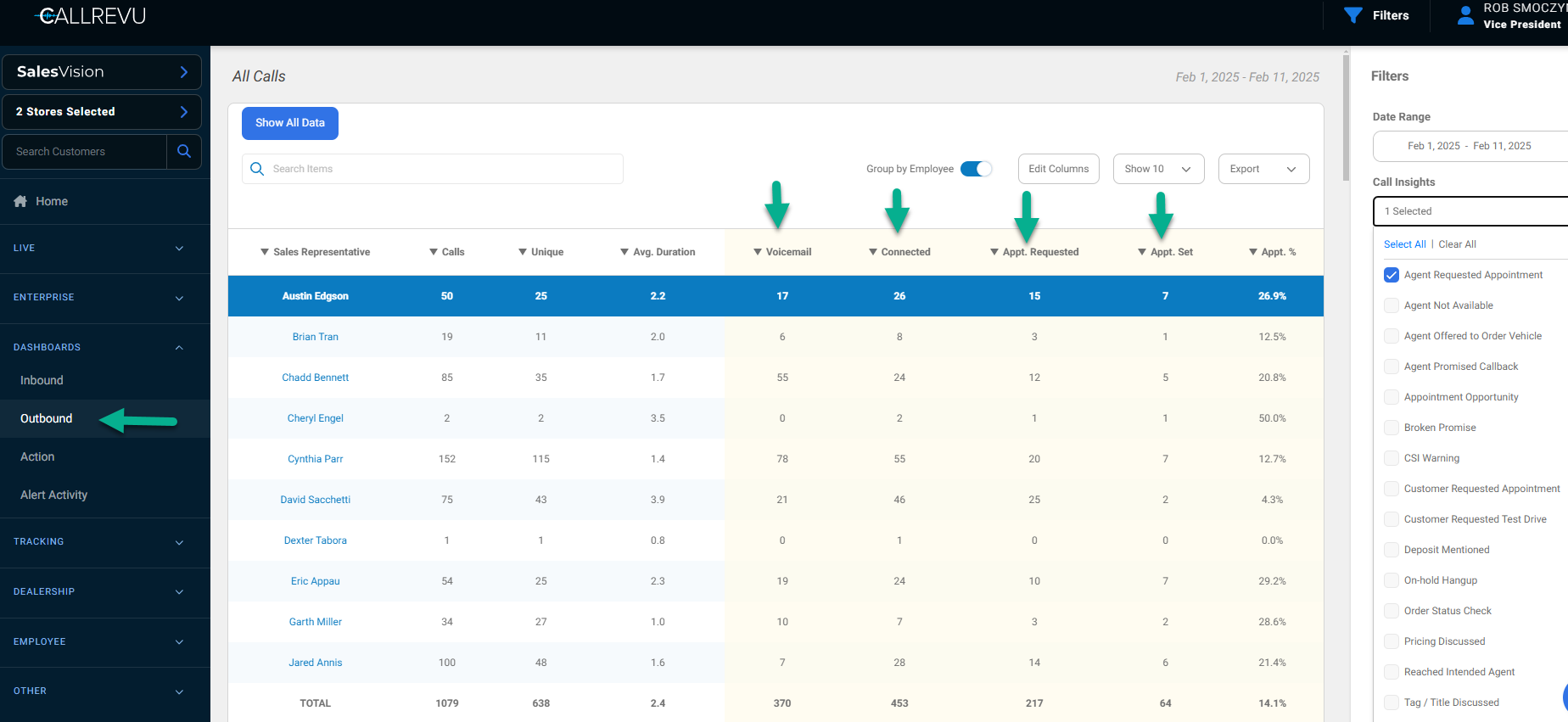Image resolution: width=1568 pixels, height=722 pixels.
Task: Click the SalesVision arrow icon
Action: (x=184, y=72)
